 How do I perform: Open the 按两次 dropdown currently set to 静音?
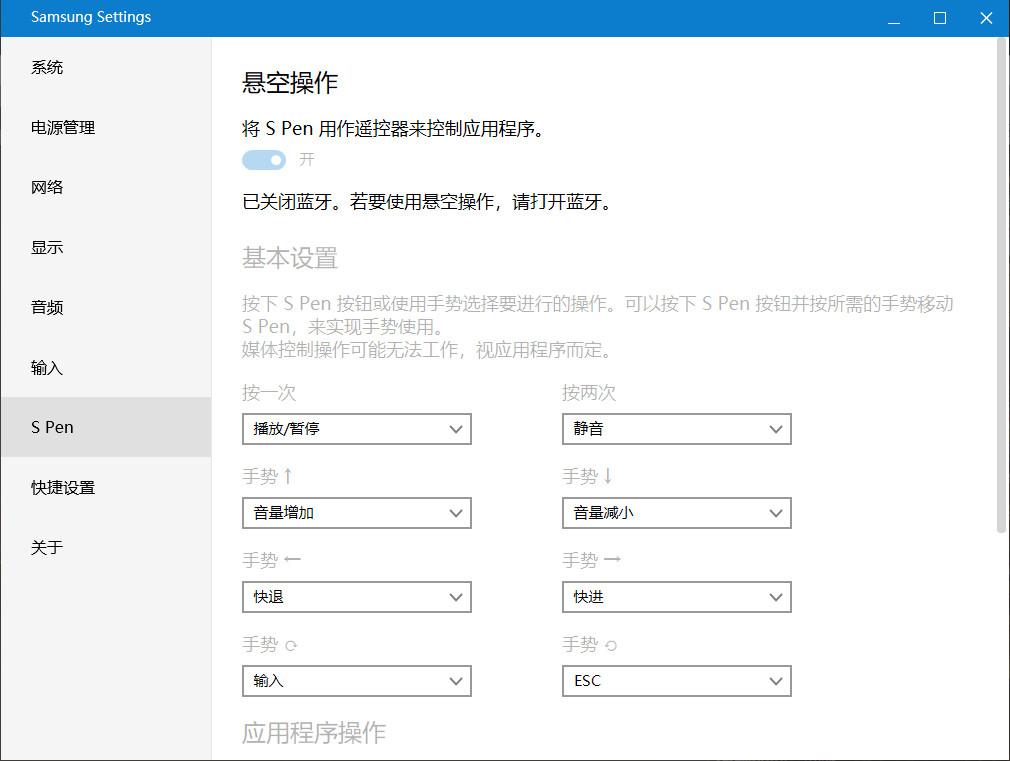pyautogui.click(x=676, y=429)
